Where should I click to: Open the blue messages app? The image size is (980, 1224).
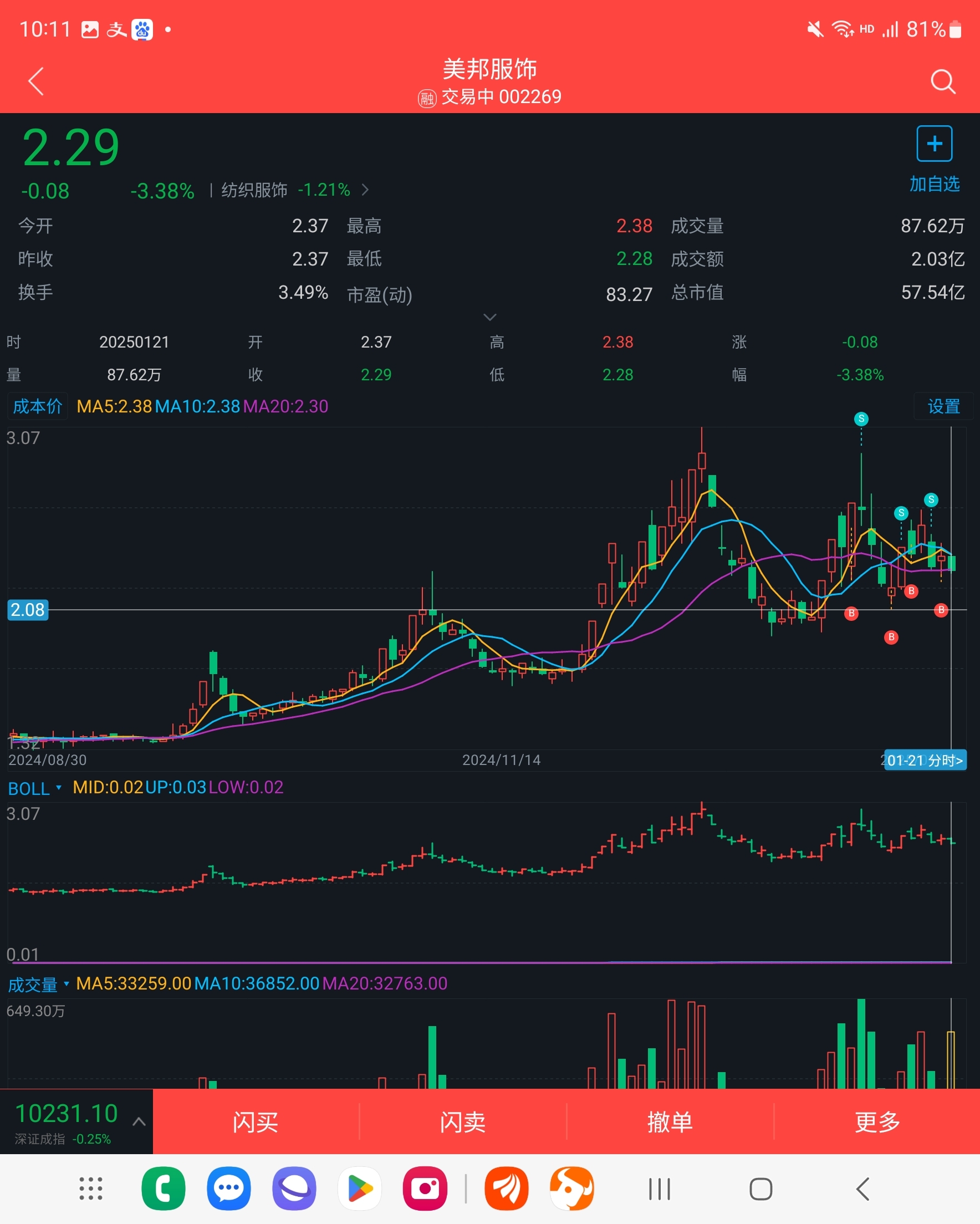(x=229, y=1188)
